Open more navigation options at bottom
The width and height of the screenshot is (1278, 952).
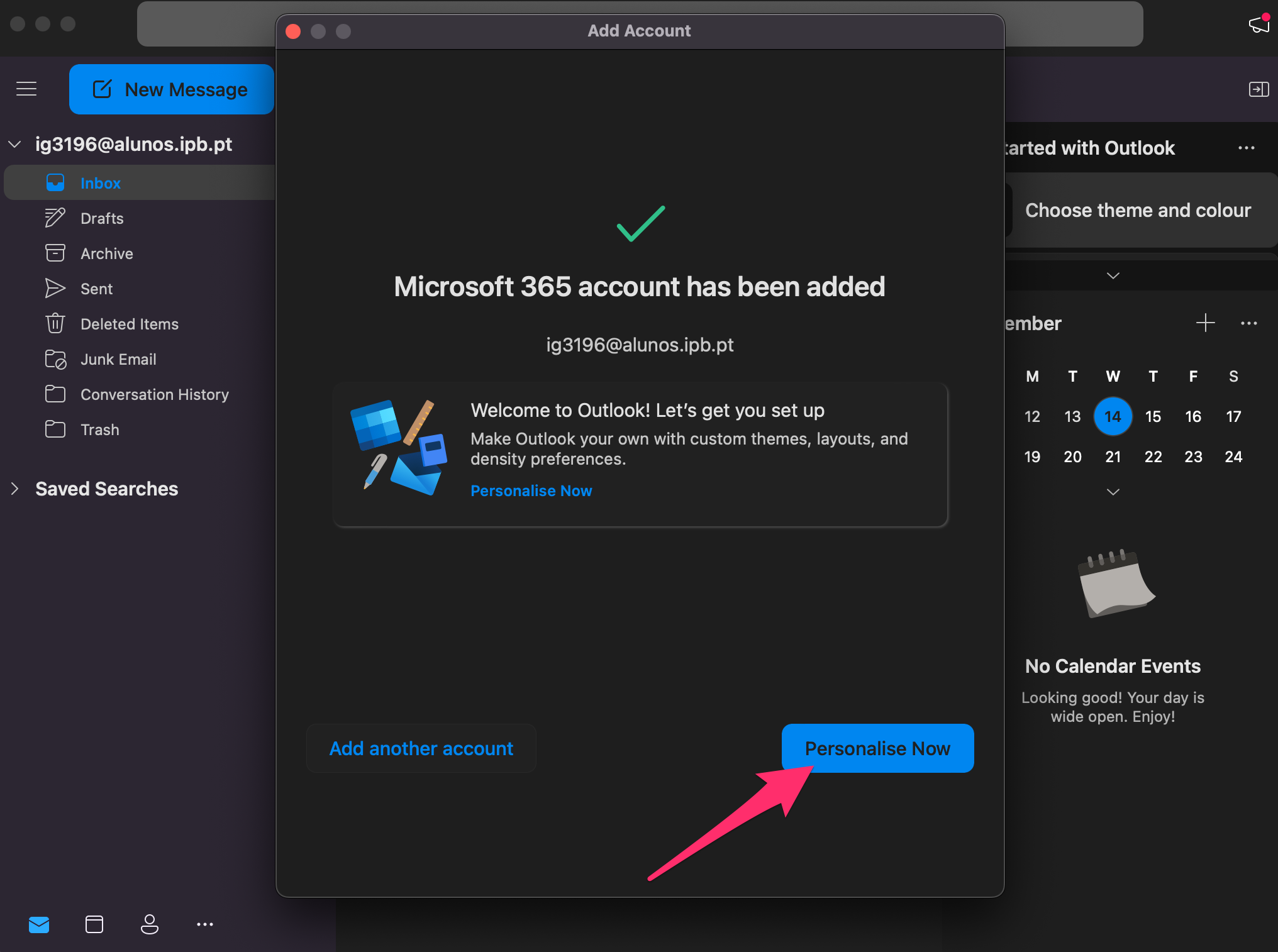tap(205, 924)
